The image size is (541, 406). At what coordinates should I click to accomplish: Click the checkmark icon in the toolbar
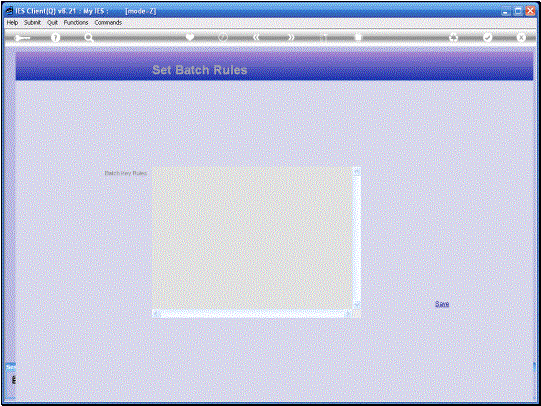click(x=487, y=37)
